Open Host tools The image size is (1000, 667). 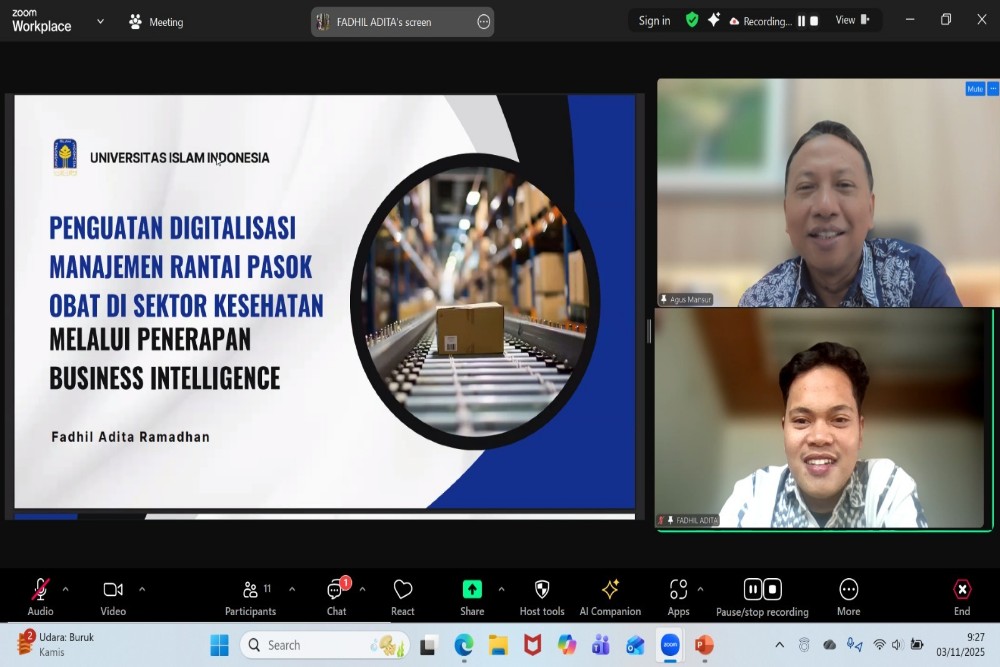(541, 589)
